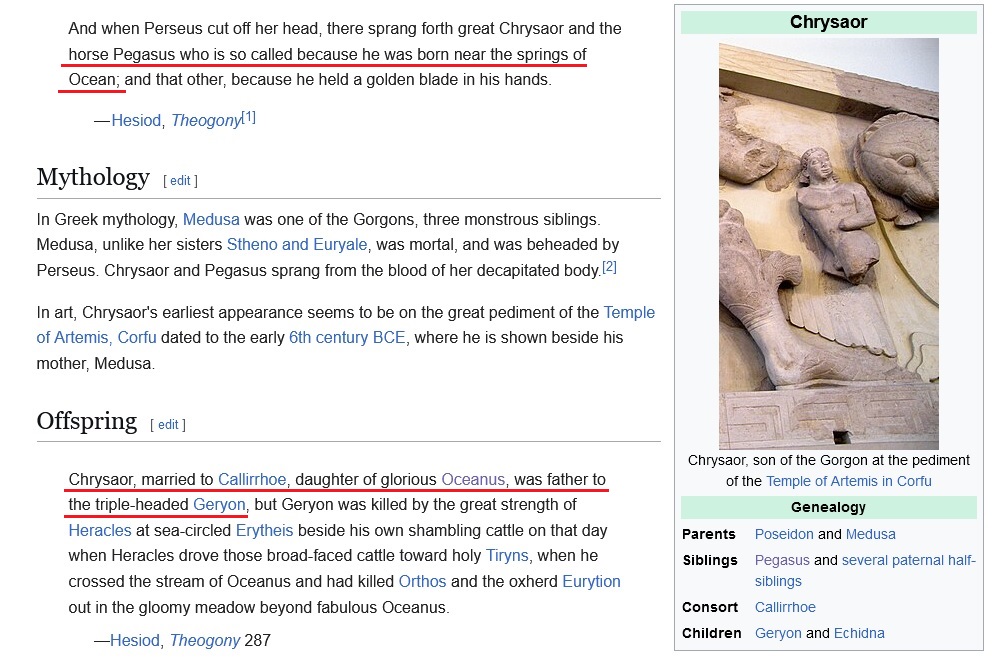Screen dimensions: 1003x671
Task: Select the Offspring section heading
Action: coord(86,421)
